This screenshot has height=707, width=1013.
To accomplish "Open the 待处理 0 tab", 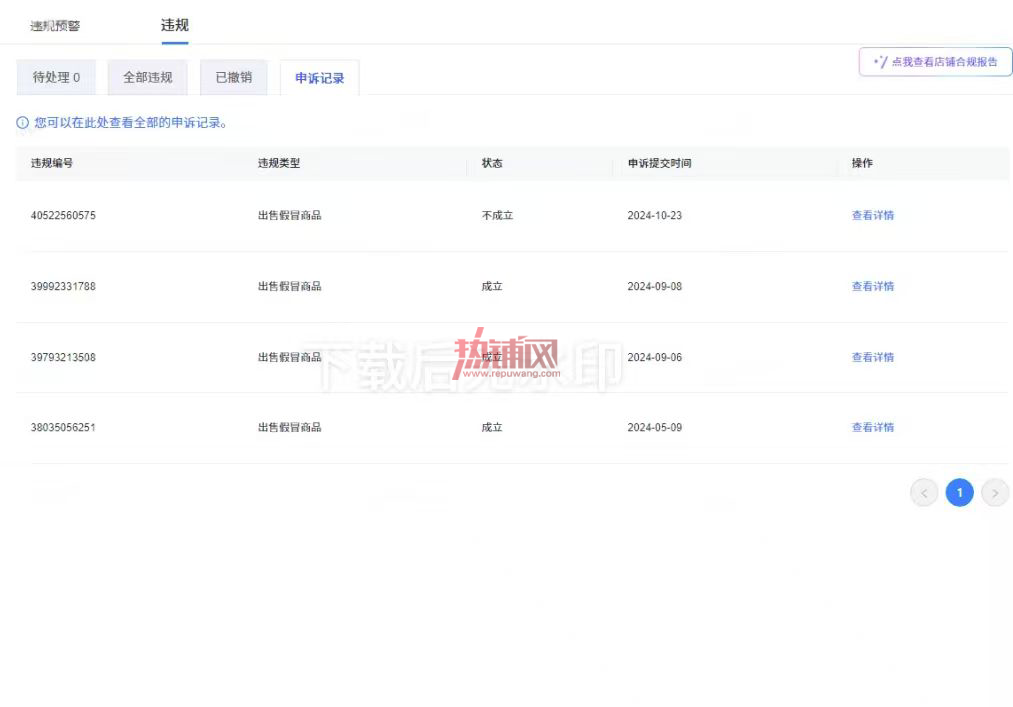I will click(56, 78).
